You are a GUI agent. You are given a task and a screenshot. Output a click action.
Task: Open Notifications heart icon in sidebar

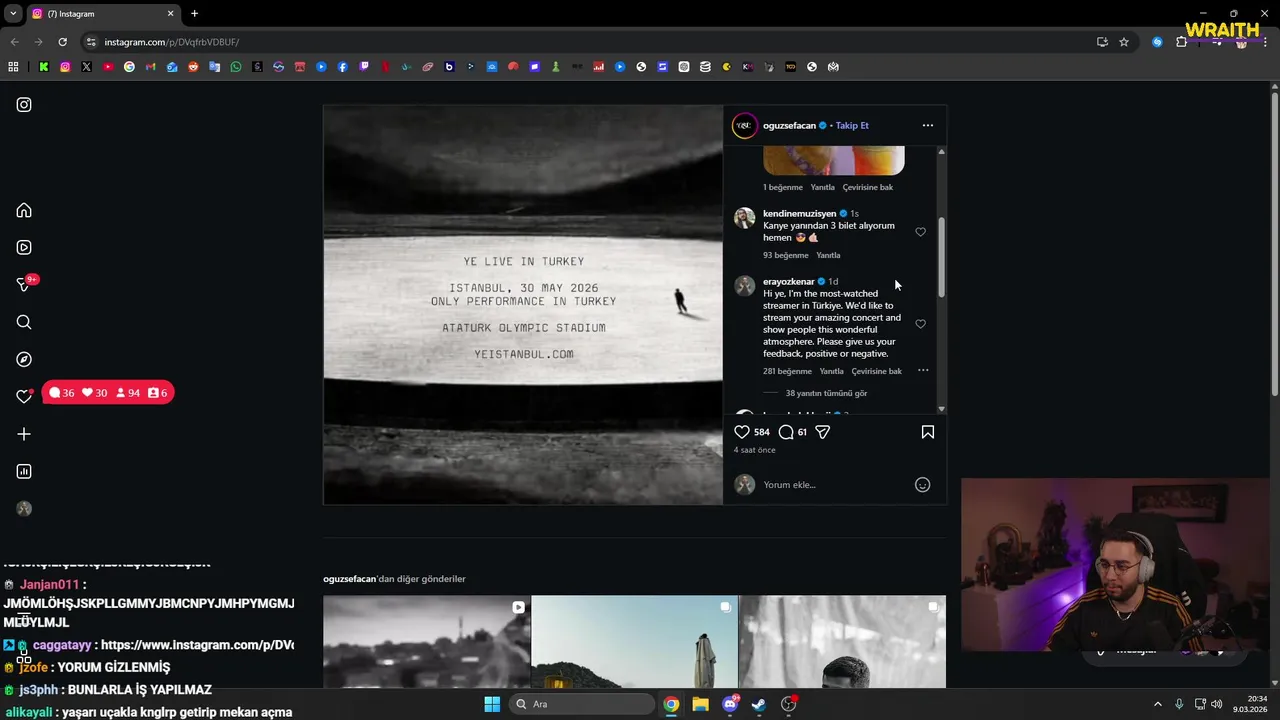pos(24,396)
